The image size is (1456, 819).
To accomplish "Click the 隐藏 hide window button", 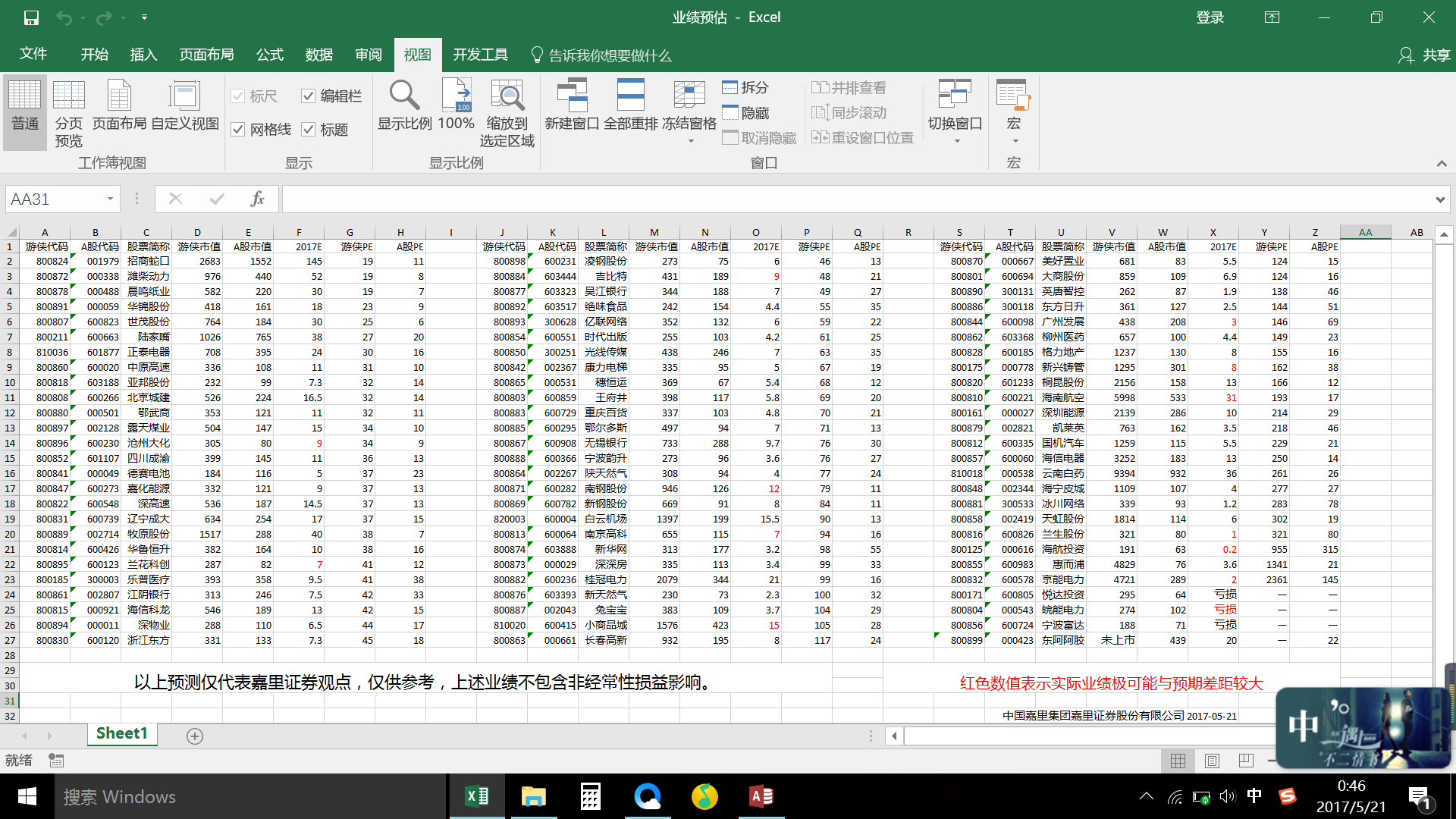I will point(745,113).
